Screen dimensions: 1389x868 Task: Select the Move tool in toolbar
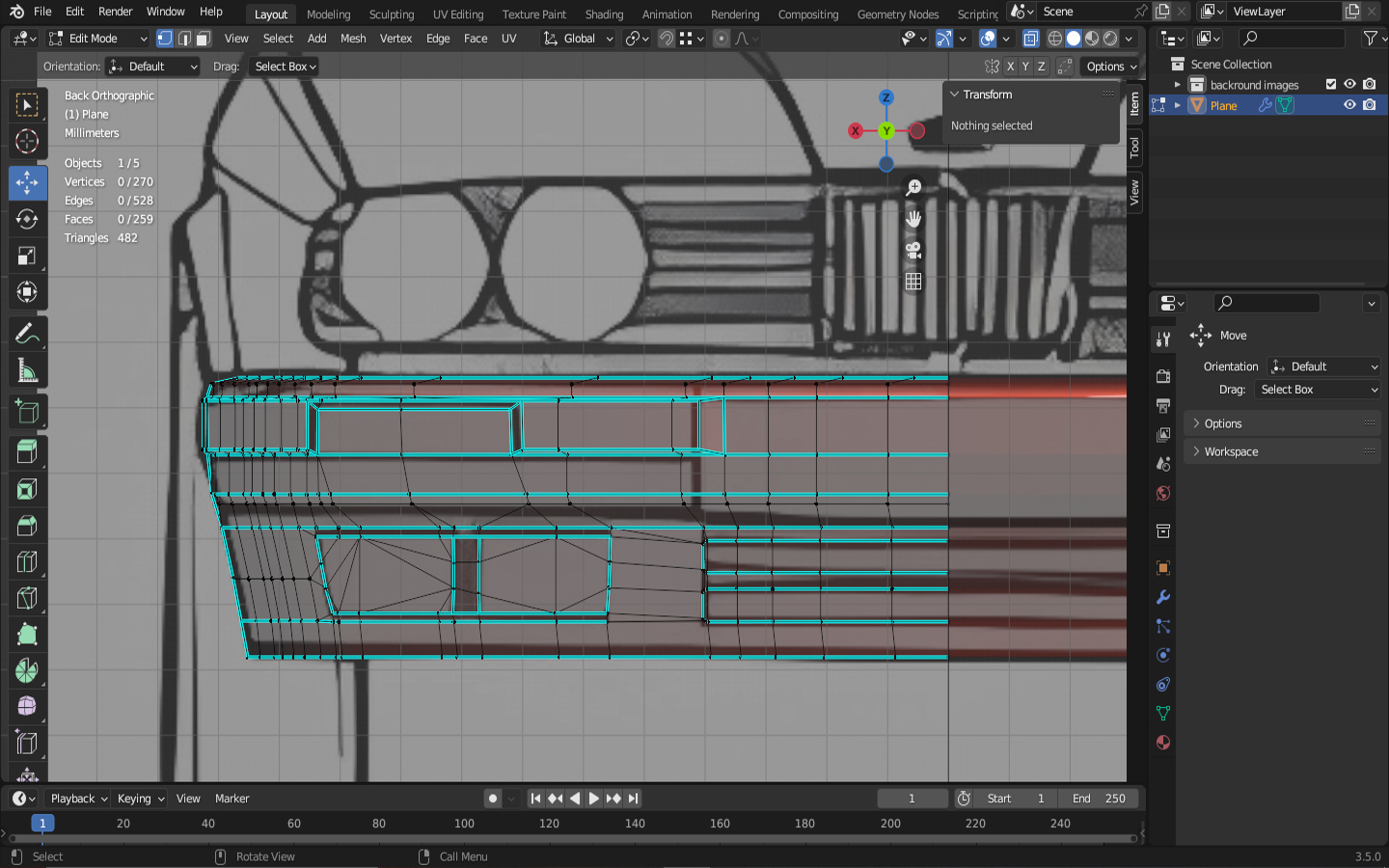click(x=27, y=183)
